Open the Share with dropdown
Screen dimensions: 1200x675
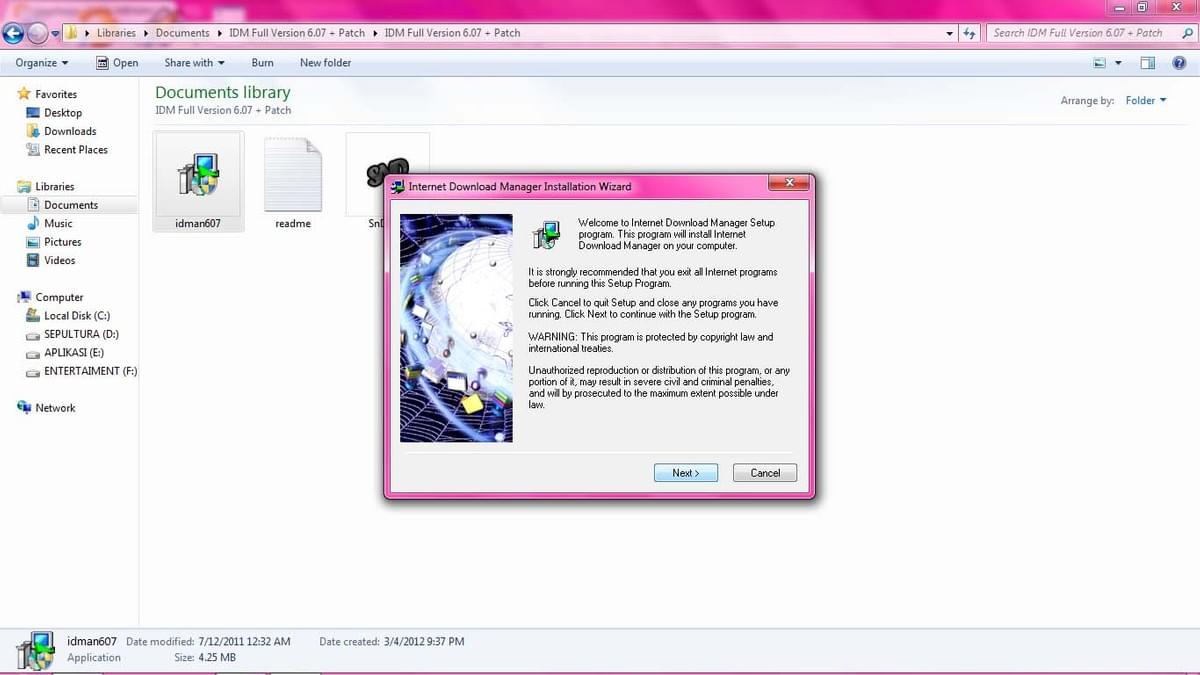(x=195, y=63)
